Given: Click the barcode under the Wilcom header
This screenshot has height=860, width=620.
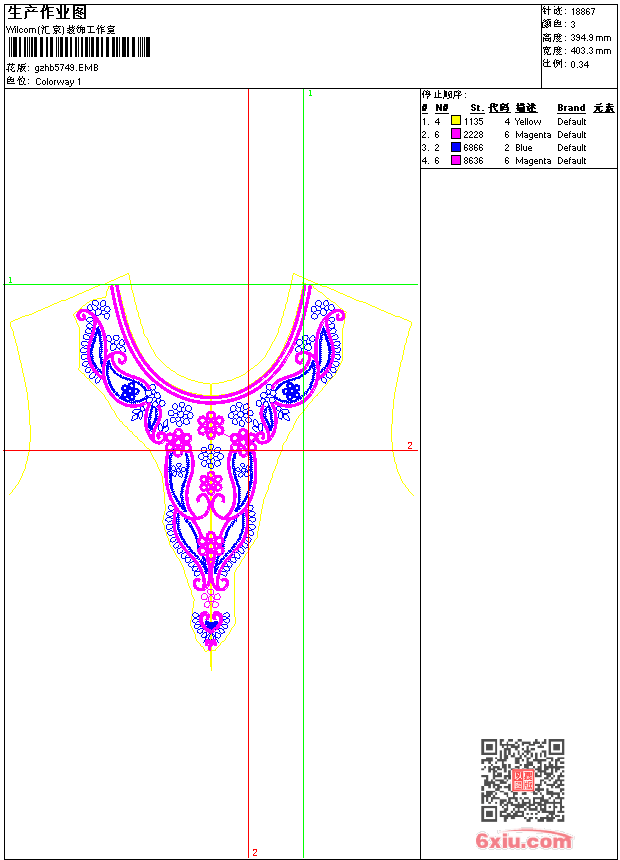Looking at the screenshot, I should pyautogui.click(x=79, y=47).
